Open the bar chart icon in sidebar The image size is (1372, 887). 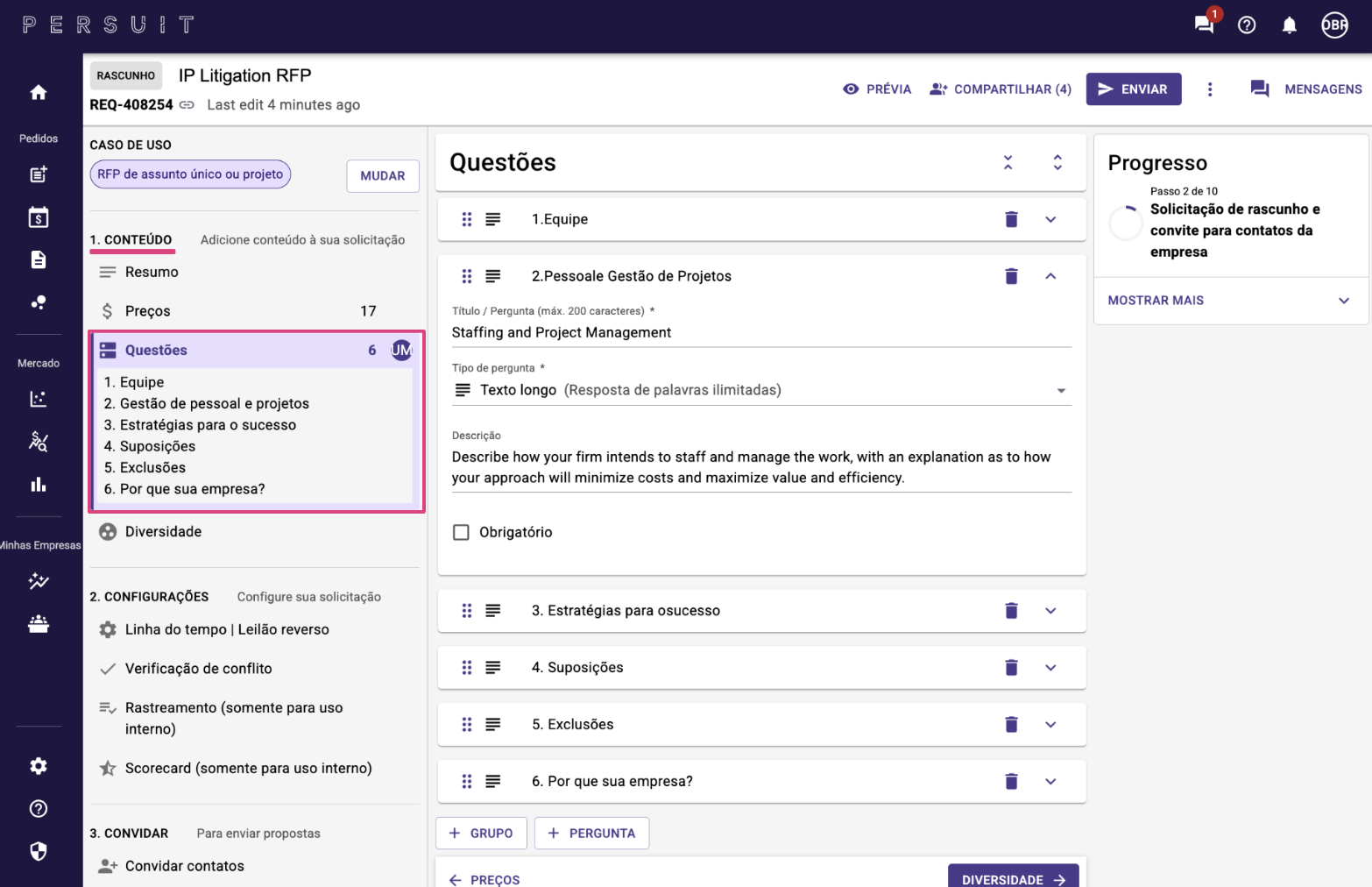tap(39, 484)
